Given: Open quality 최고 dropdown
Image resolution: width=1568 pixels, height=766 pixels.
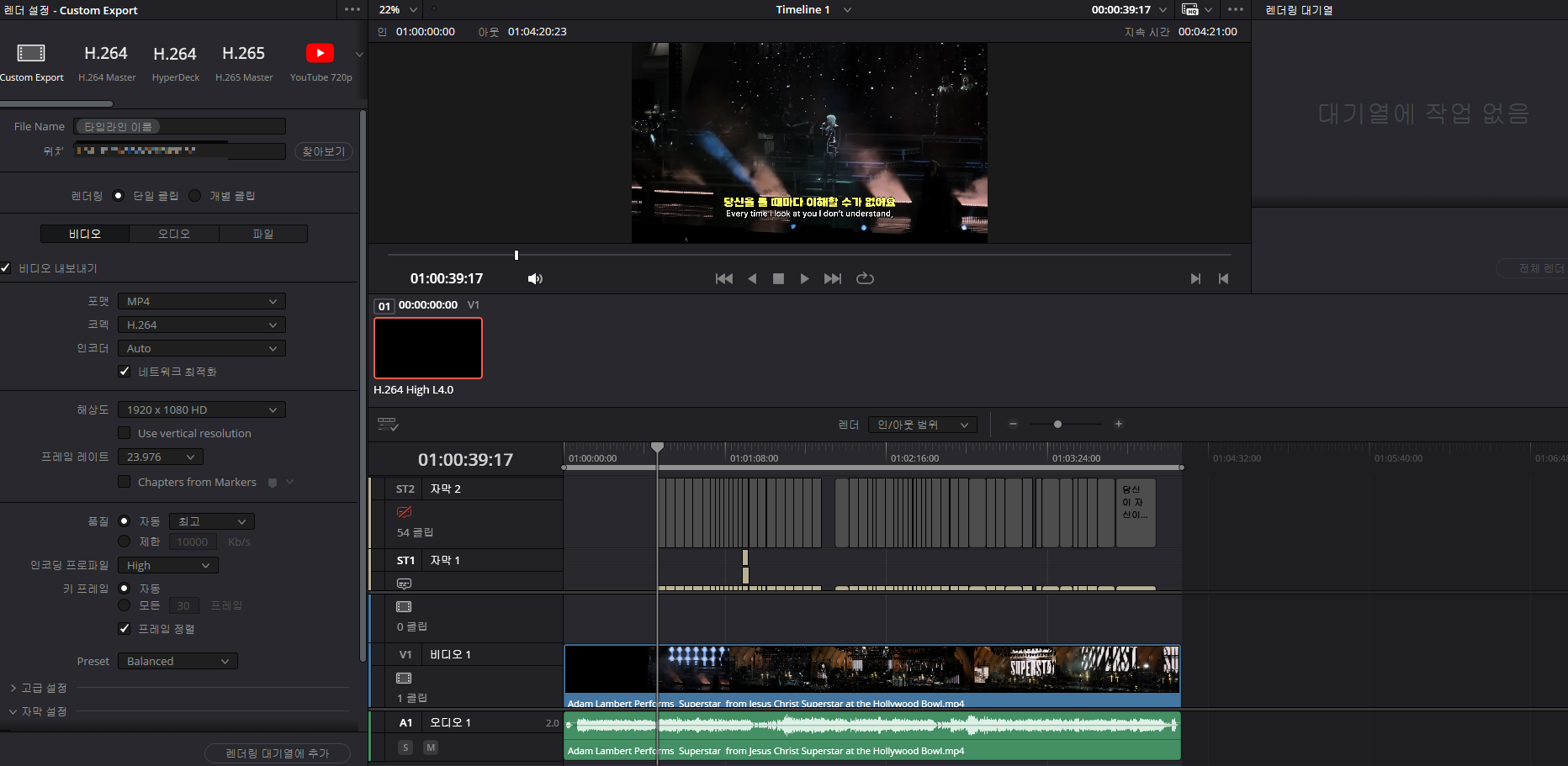Looking at the screenshot, I should click(212, 521).
